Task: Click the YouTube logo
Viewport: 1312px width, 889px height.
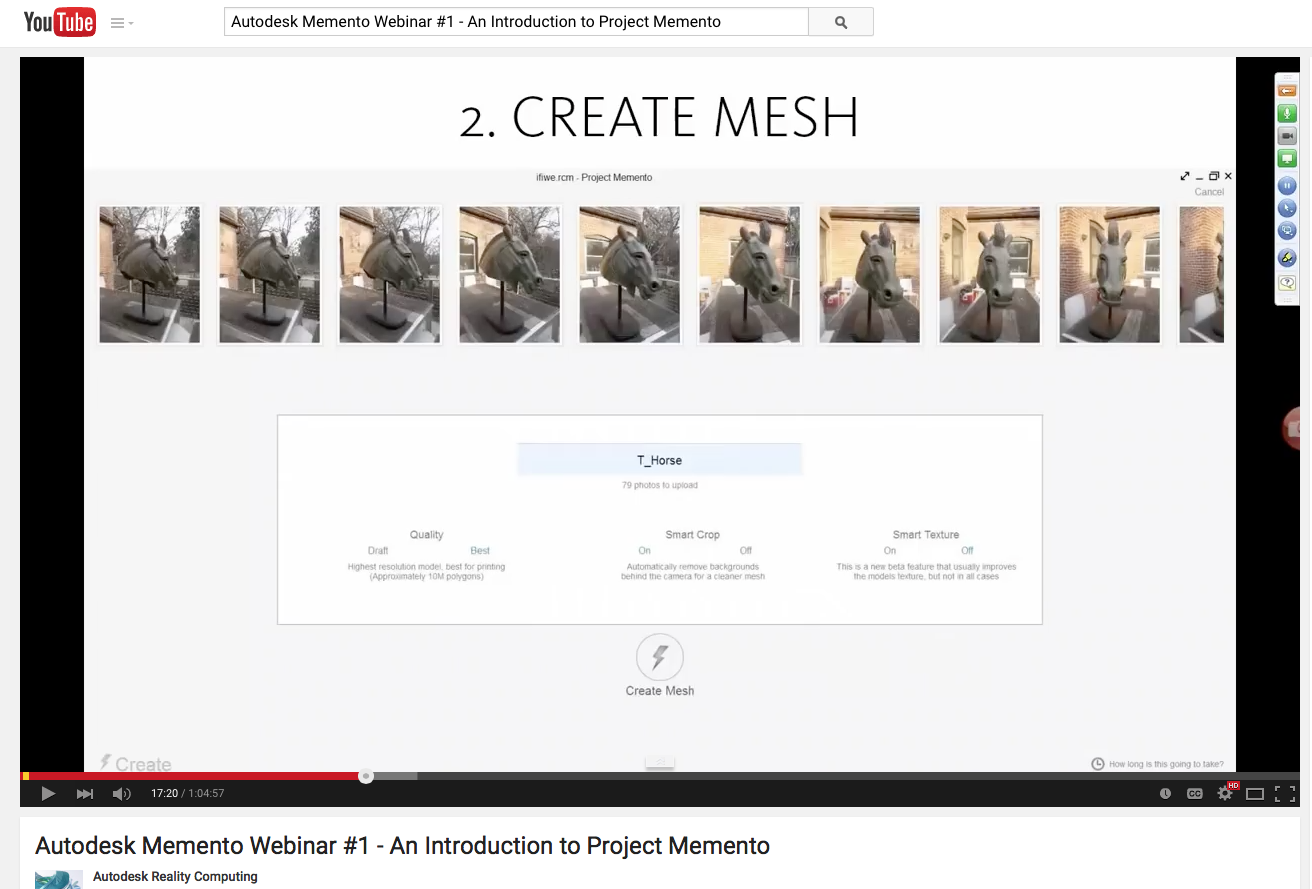Action: (x=59, y=22)
